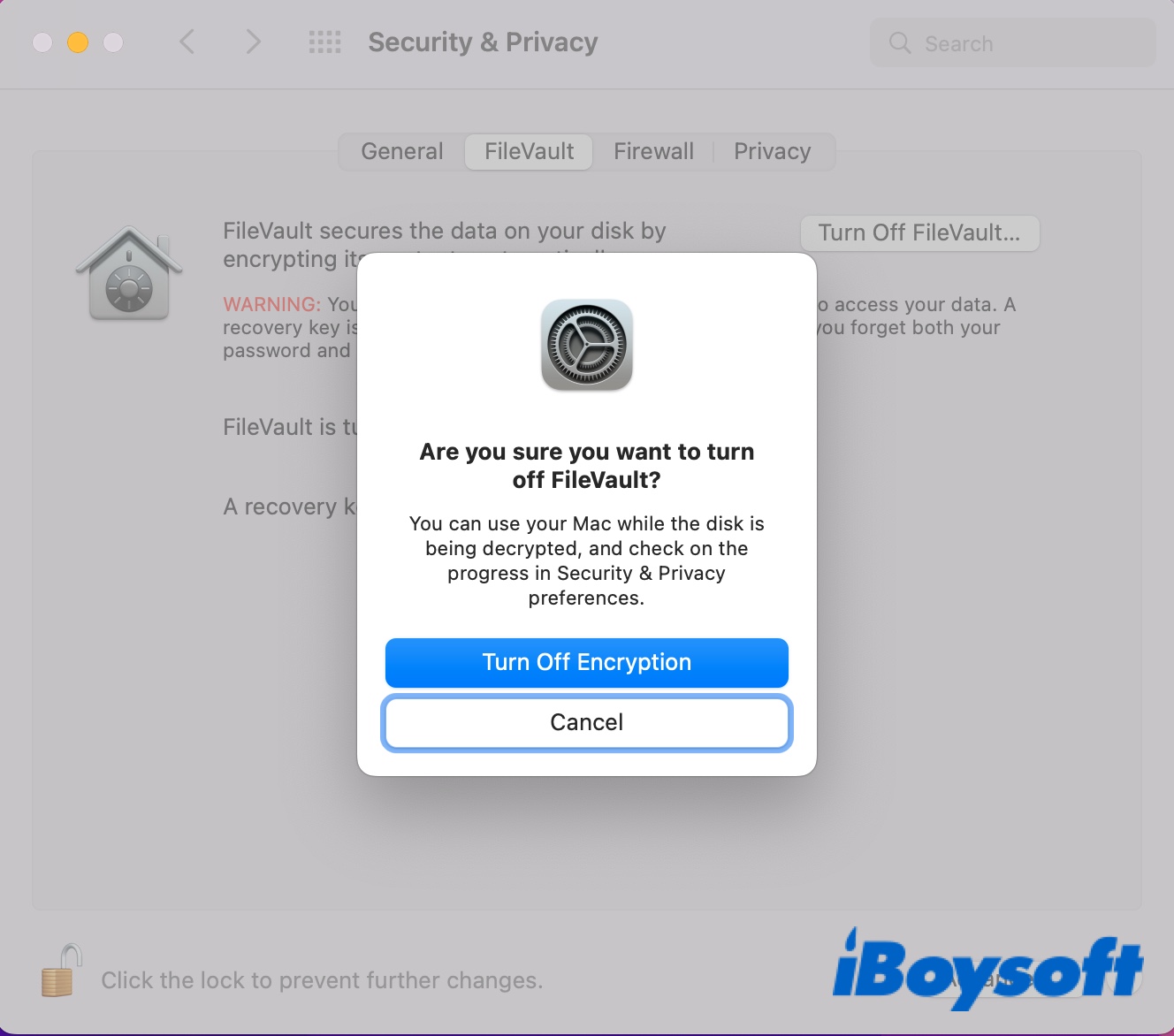
Task: Switch to the General tab
Action: [401, 151]
